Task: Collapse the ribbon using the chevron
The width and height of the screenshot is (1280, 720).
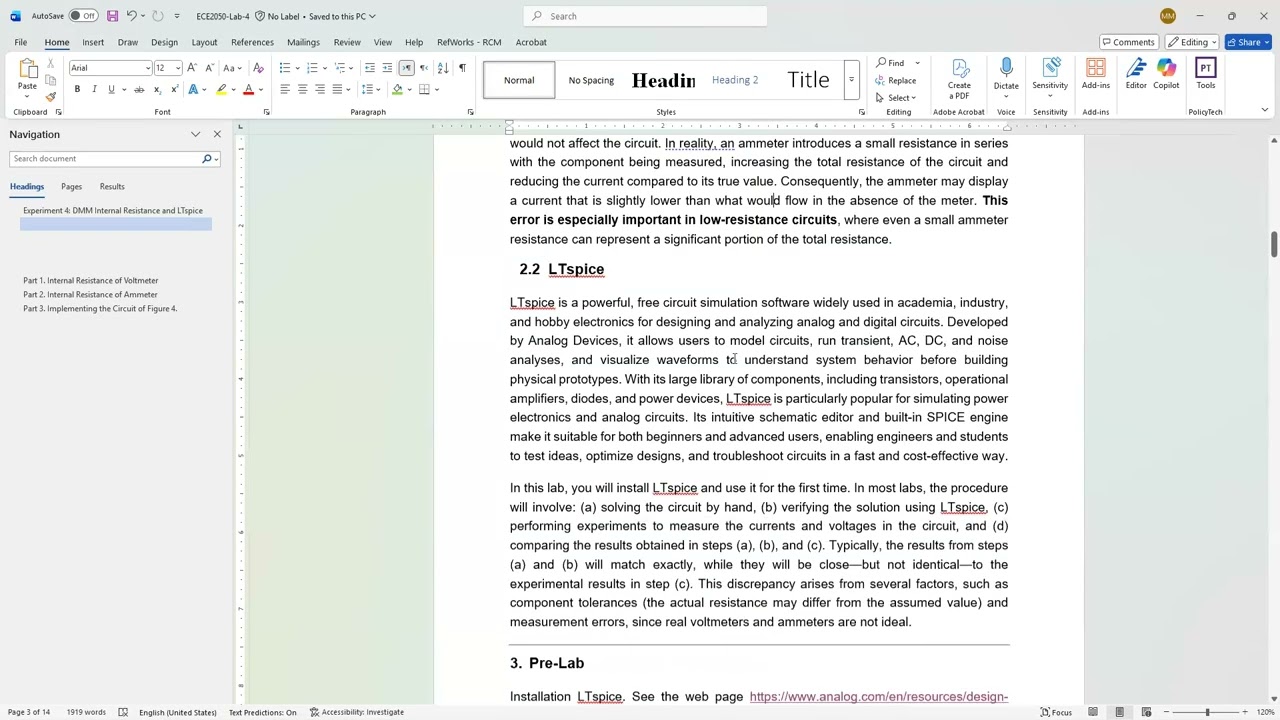Action: [x=1264, y=110]
